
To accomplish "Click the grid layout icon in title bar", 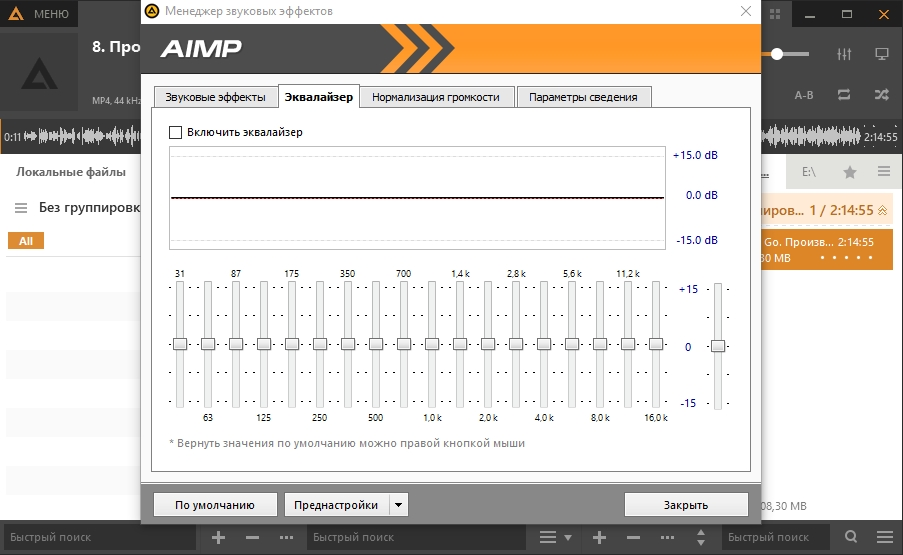I will click(x=775, y=14).
